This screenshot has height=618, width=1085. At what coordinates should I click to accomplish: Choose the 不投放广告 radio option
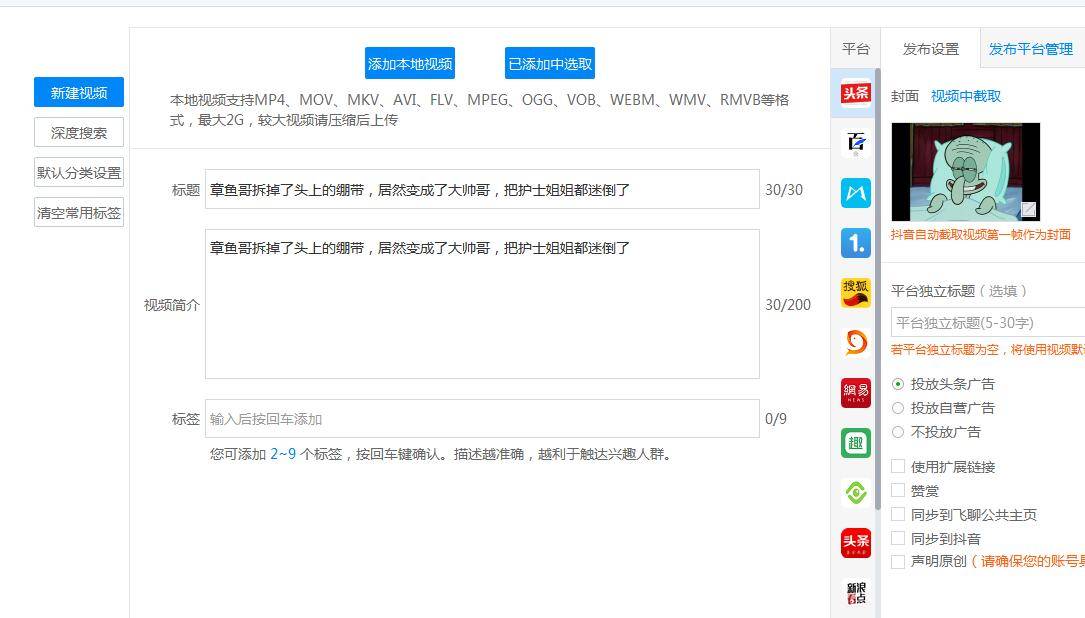(898, 432)
